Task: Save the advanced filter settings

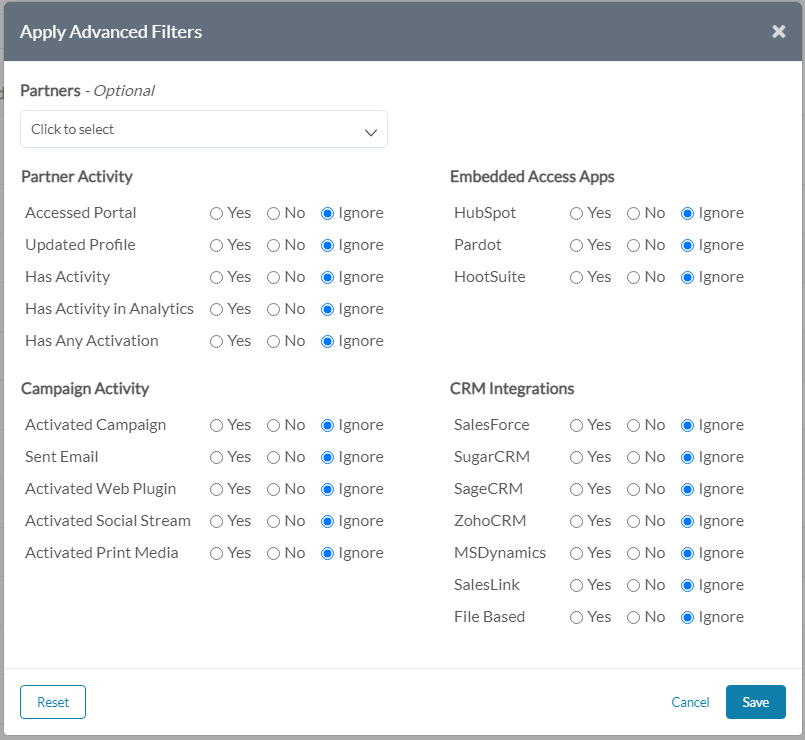Action: 755,702
